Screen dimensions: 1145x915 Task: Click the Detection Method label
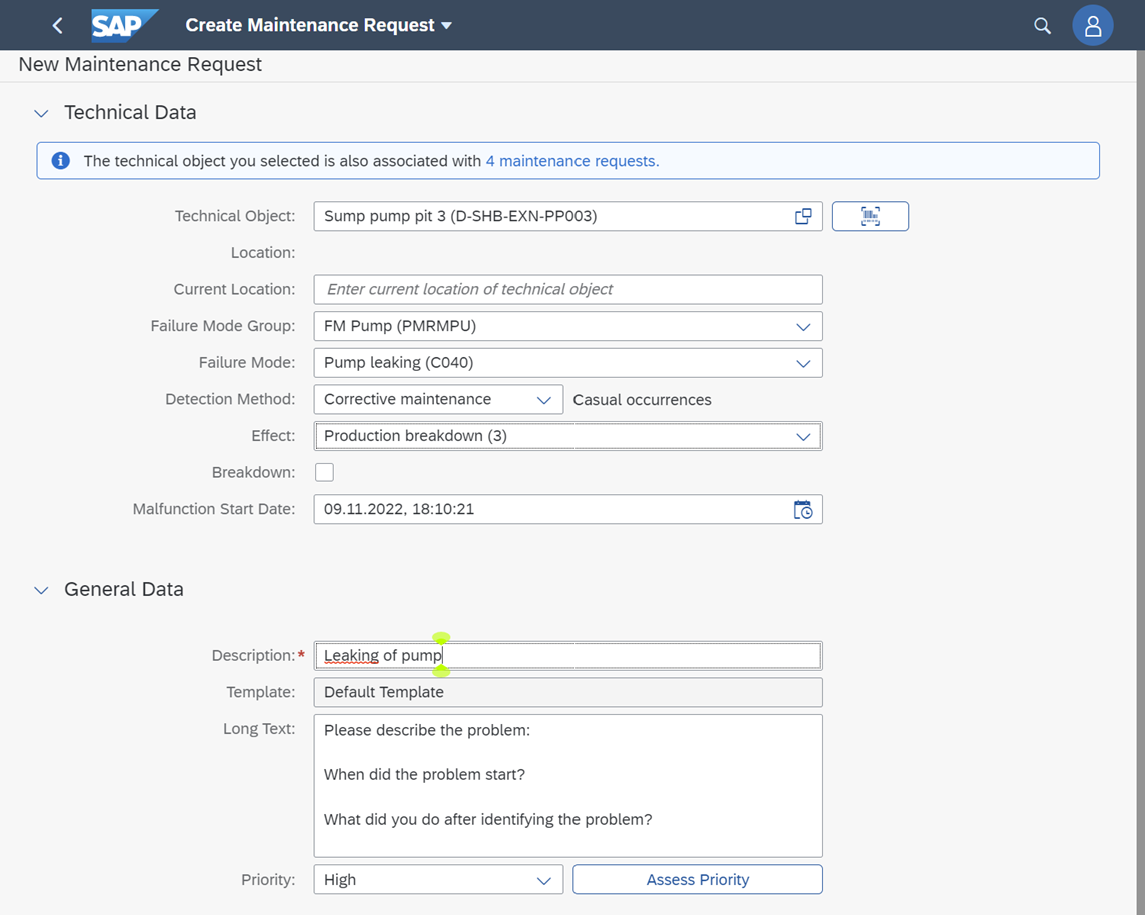click(230, 399)
